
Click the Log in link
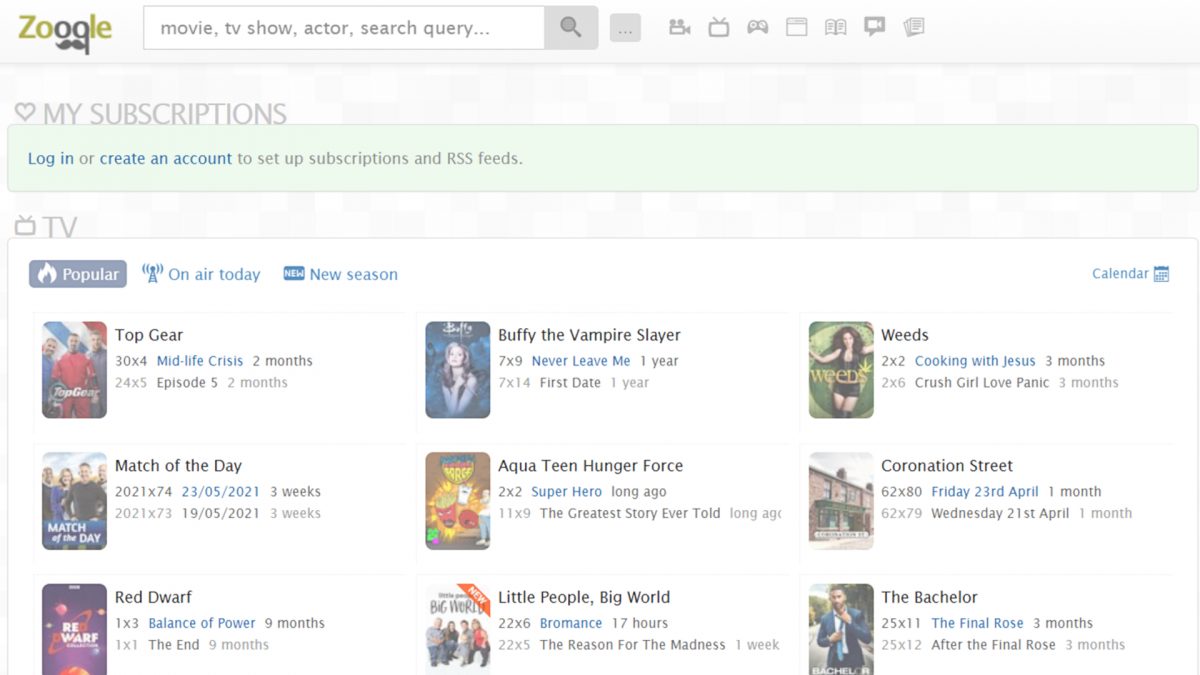click(50, 158)
